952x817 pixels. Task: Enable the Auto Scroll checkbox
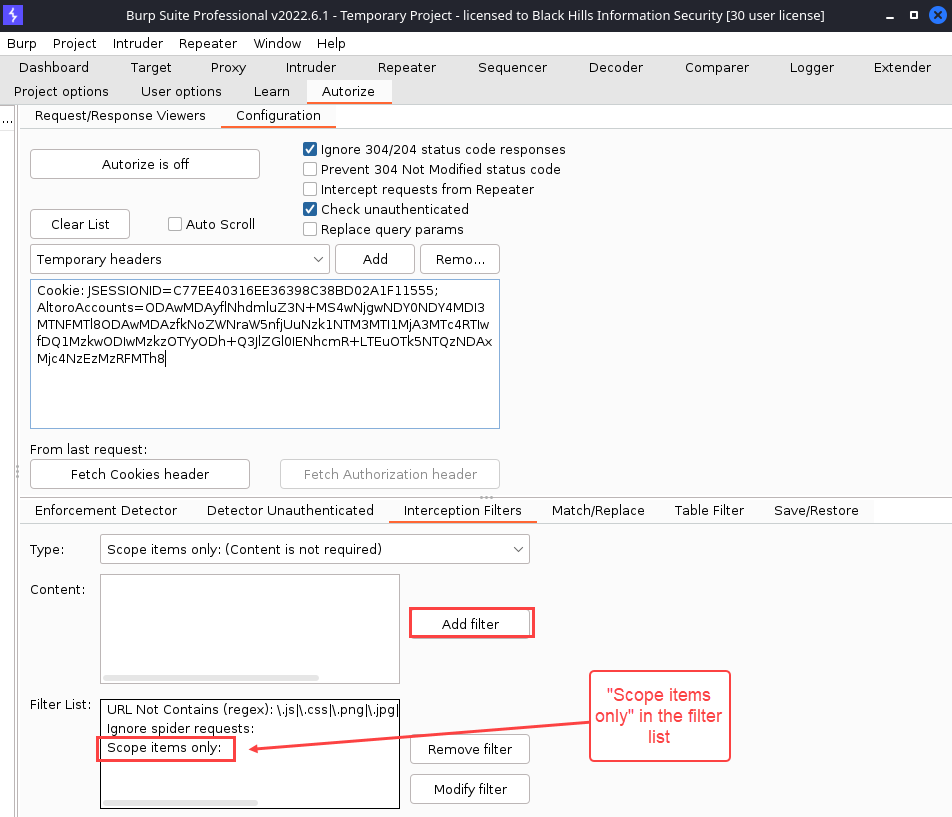175,224
